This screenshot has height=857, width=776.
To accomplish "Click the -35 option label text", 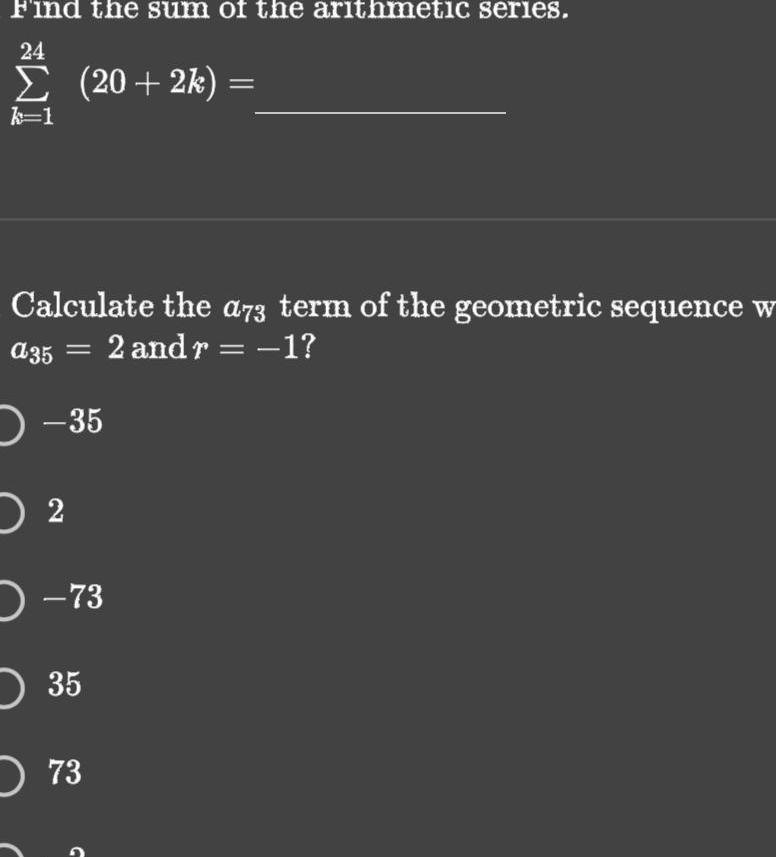I will point(75,423).
